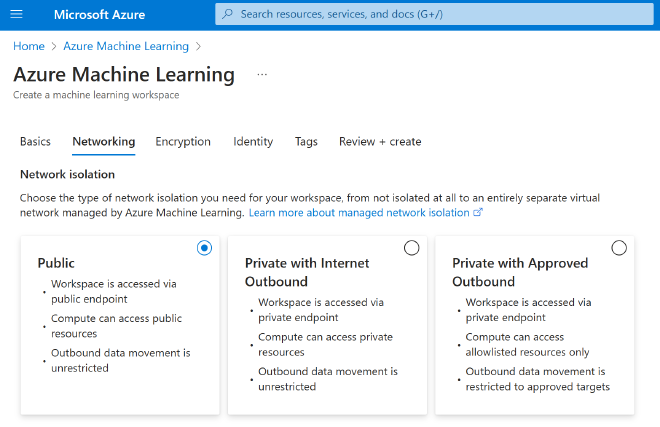Click the Private with Approved Outbound heading
The width and height of the screenshot is (660, 427).
click(520, 272)
